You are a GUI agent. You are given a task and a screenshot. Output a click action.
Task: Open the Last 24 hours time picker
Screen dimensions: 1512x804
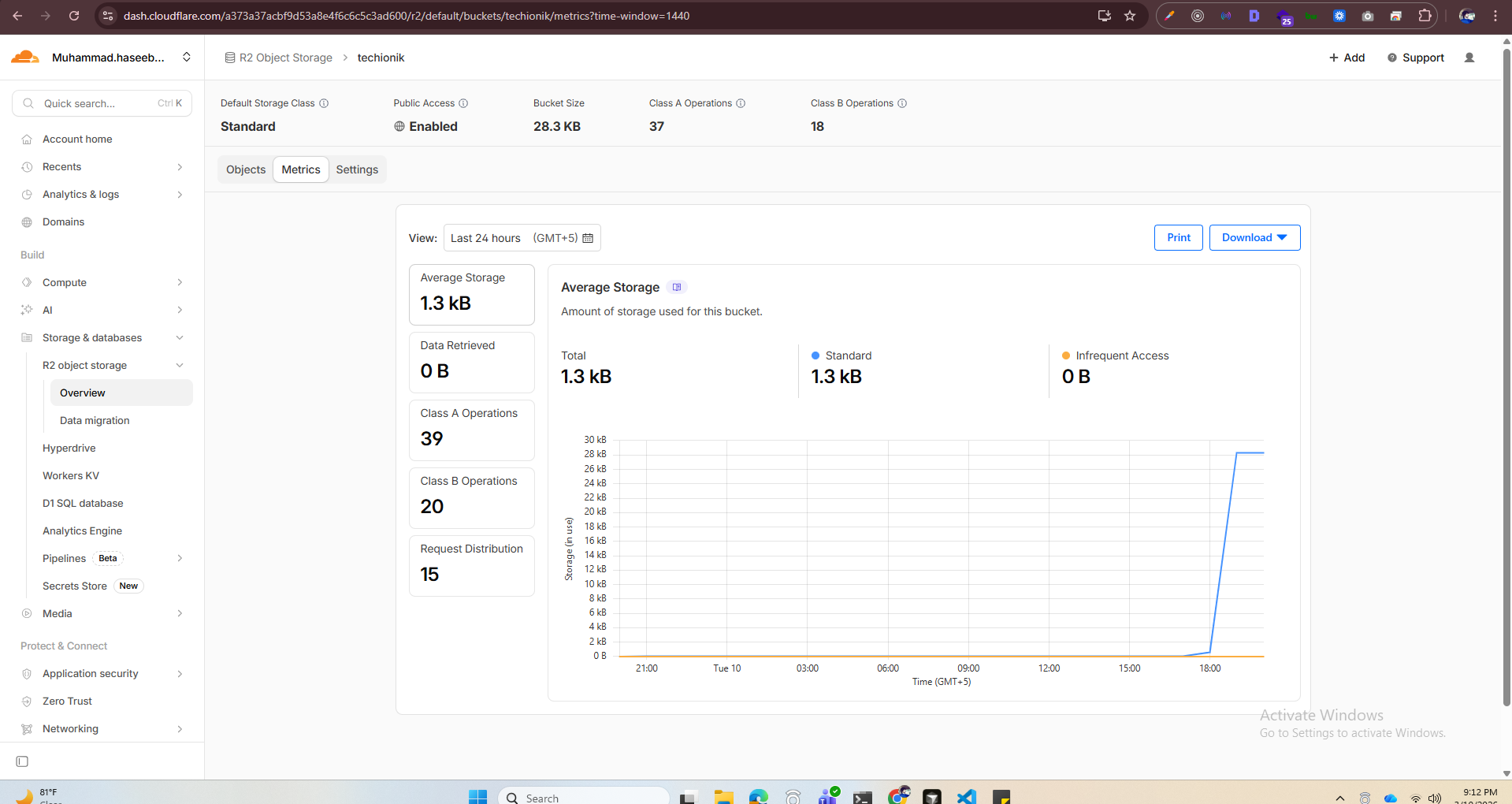[522, 238]
